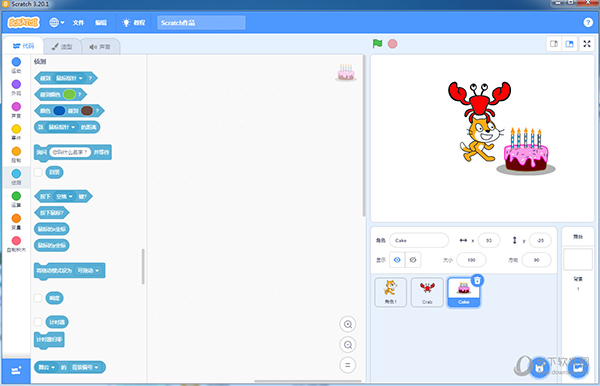Click the block palette vertical scrollbar
Image resolution: width=600 pixels, height=386 pixels.
coord(143,266)
